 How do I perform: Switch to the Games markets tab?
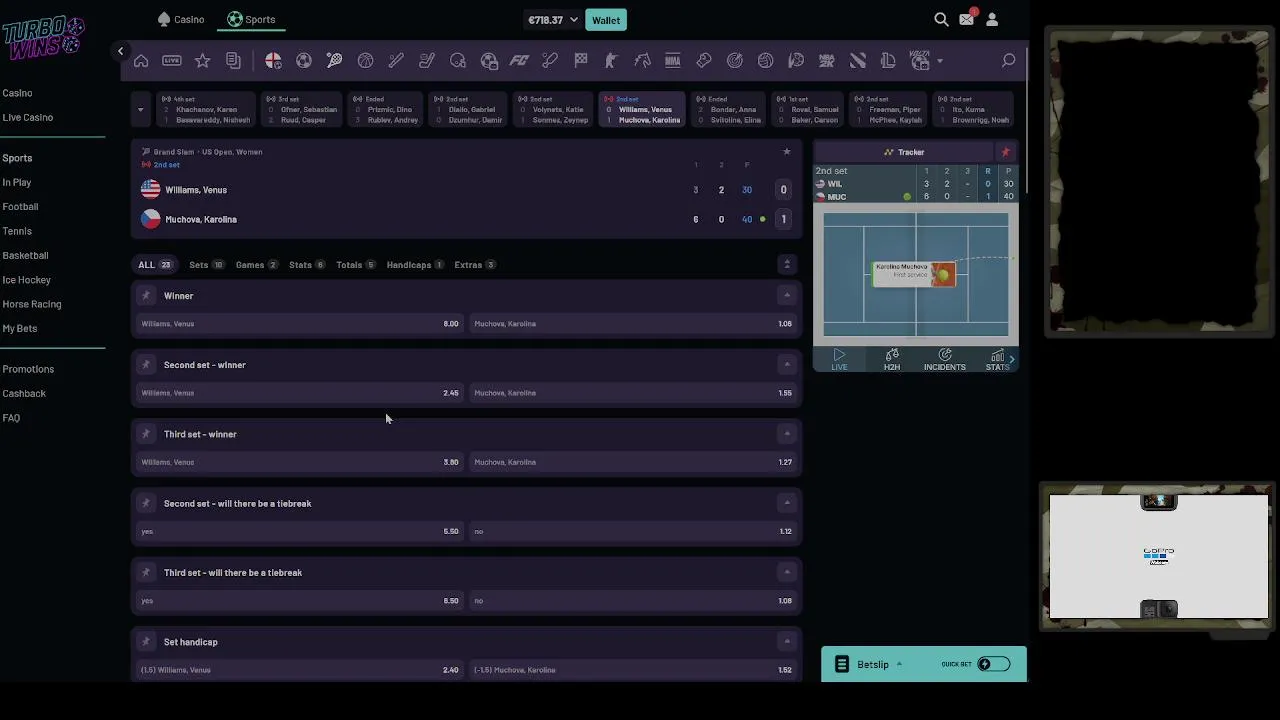tap(256, 265)
